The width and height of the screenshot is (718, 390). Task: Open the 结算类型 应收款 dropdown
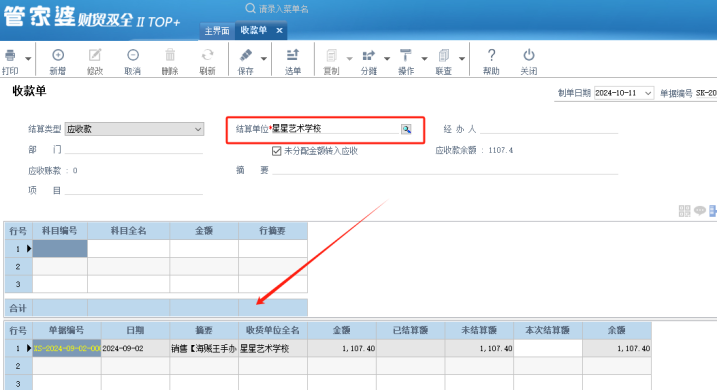point(134,129)
